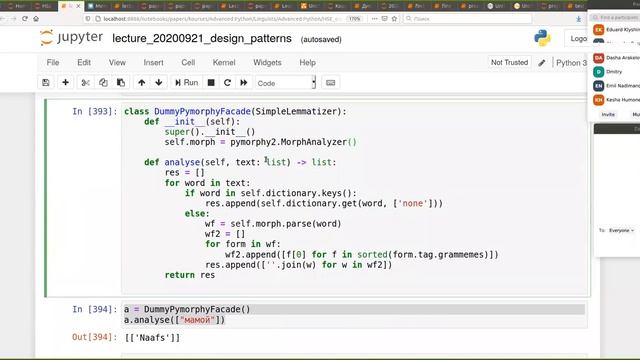Move selected cell down arrow
This screenshot has width=640, height=360.
click(x=159, y=83)
